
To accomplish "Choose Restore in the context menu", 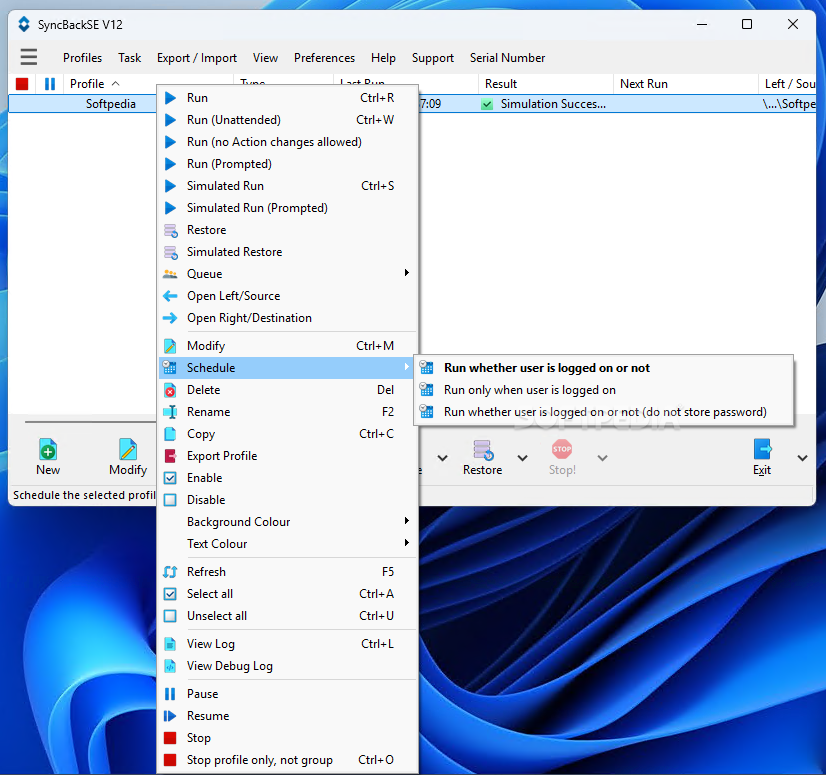I will [x=288, y=230].
